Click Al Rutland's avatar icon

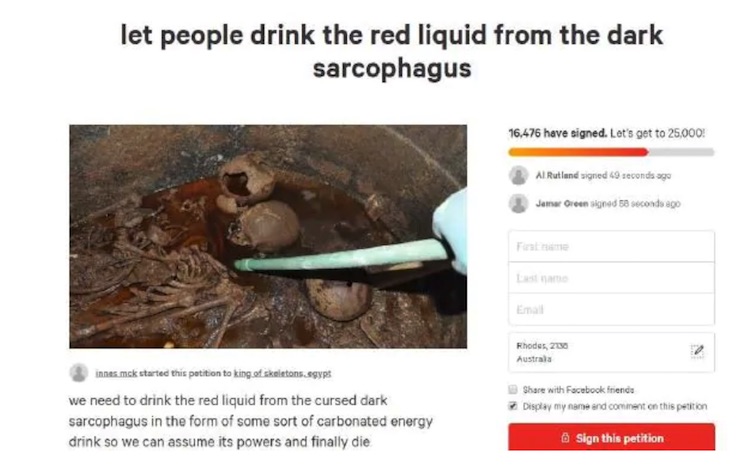[x=518, y=176]
